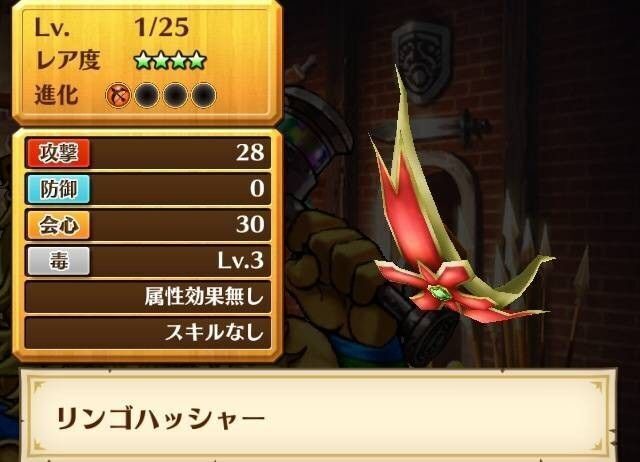Tap the Lv. 1/25 level text
640x462 pixels.
[x=112, y=28]
